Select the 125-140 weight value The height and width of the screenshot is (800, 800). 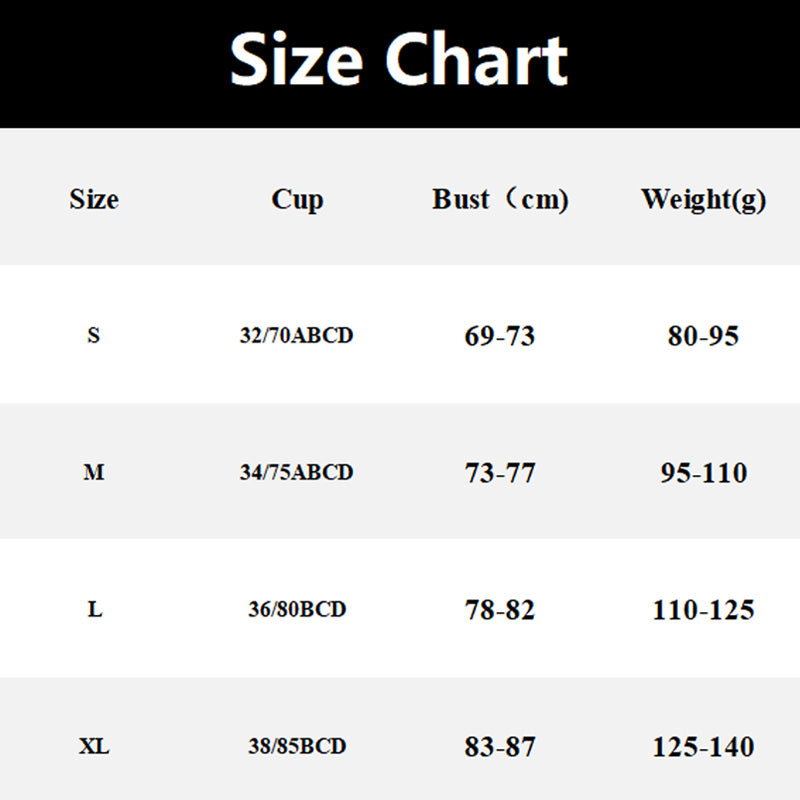(x=703, y=746)
